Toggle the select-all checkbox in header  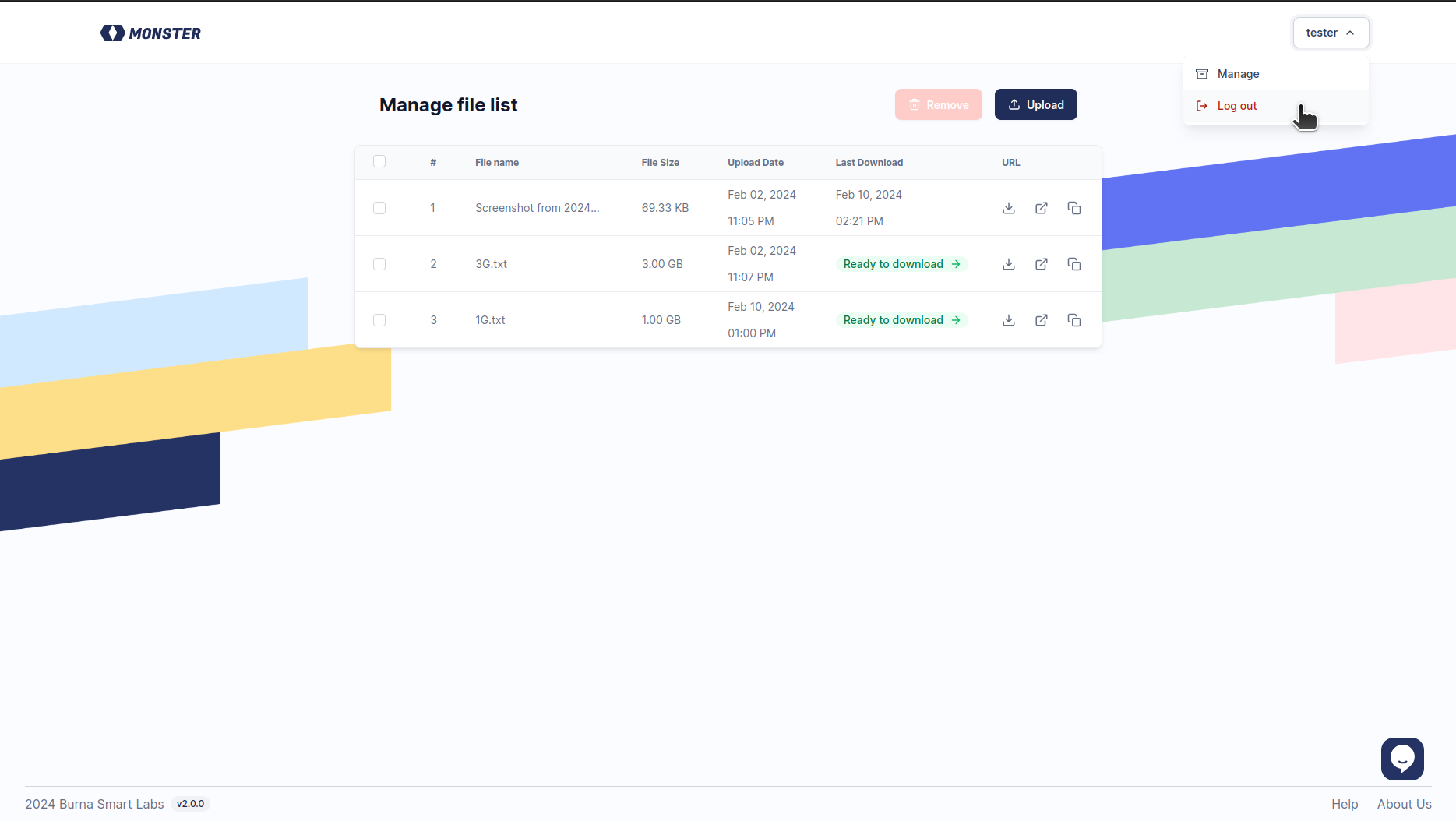tap(379, 161)
